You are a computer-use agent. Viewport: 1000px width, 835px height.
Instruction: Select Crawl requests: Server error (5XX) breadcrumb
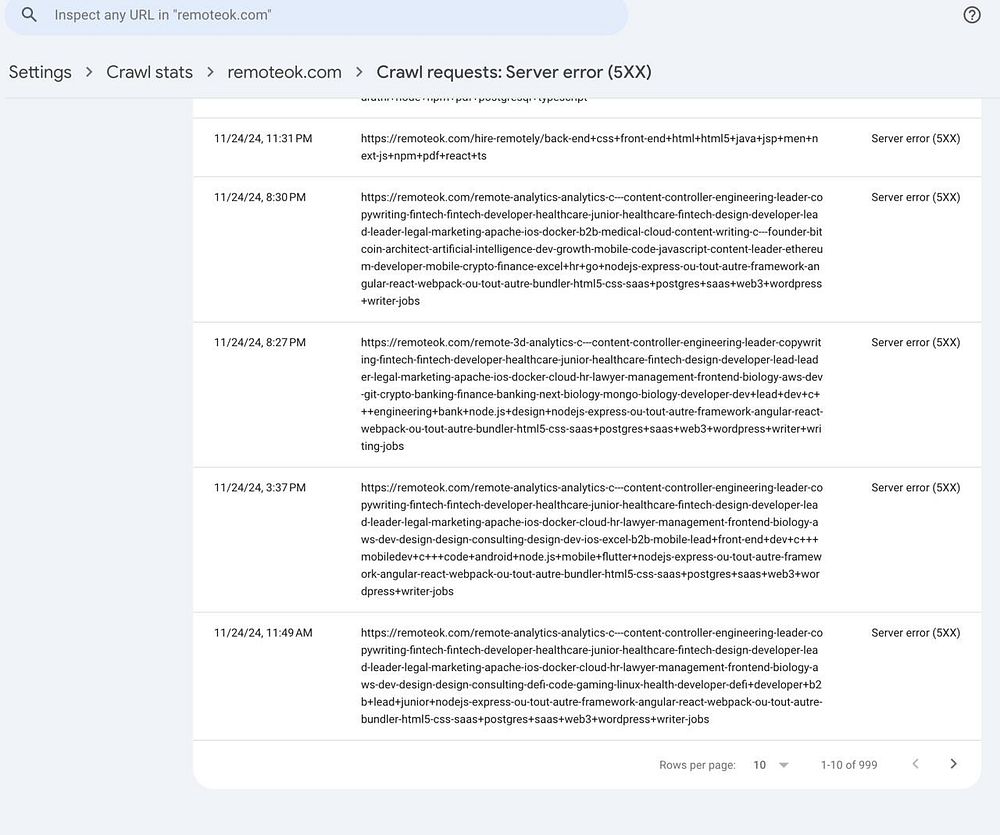point(513,72)
